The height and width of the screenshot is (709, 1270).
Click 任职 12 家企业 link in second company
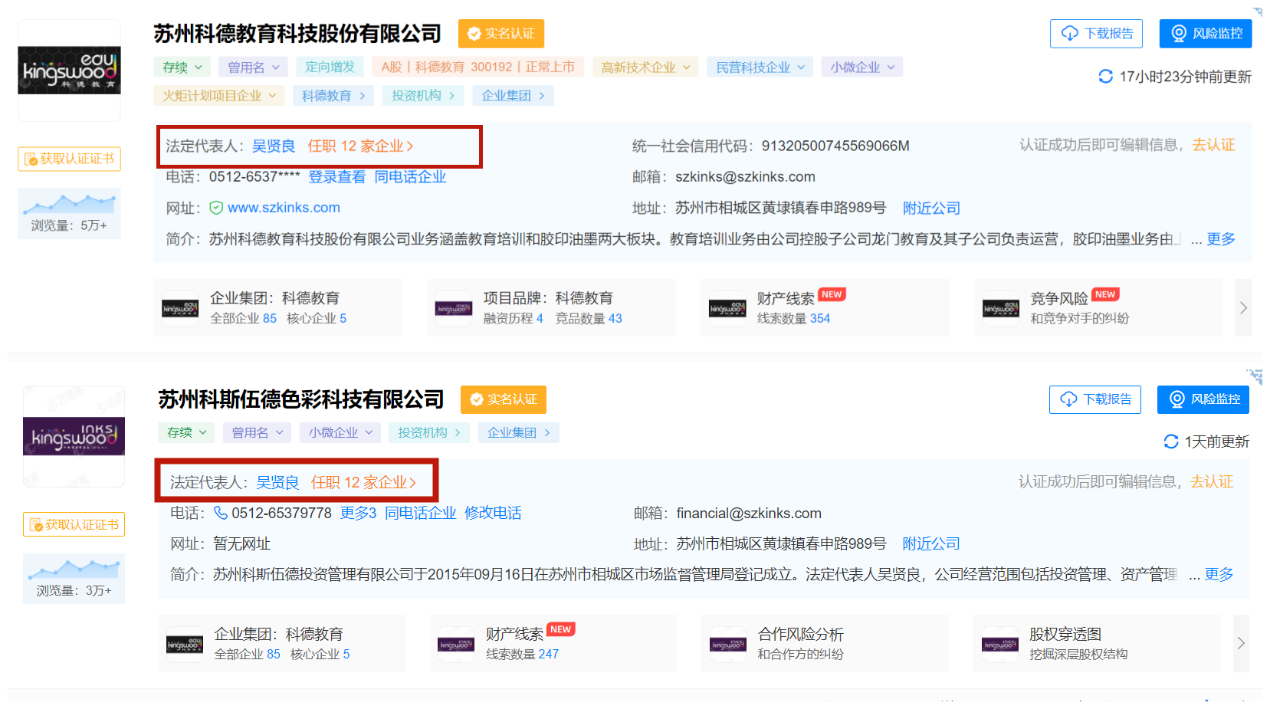[363, 482]
